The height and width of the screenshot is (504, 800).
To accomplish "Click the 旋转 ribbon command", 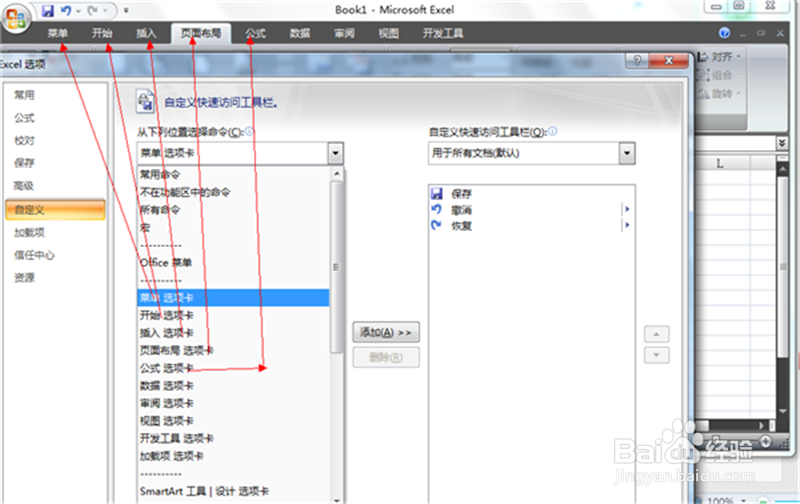I will tap(718, 93).
